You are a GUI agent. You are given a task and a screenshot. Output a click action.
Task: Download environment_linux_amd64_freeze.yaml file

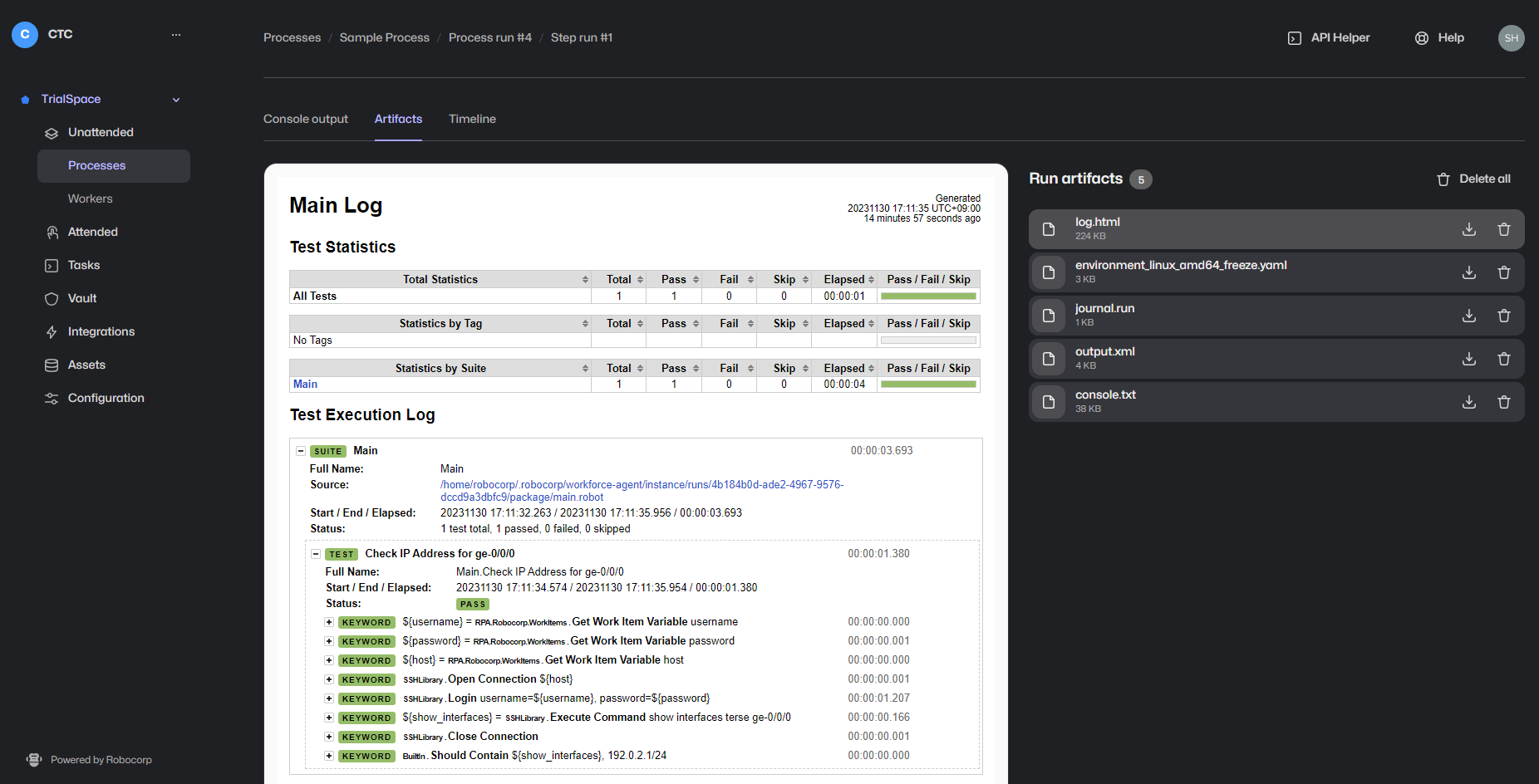1468,272
